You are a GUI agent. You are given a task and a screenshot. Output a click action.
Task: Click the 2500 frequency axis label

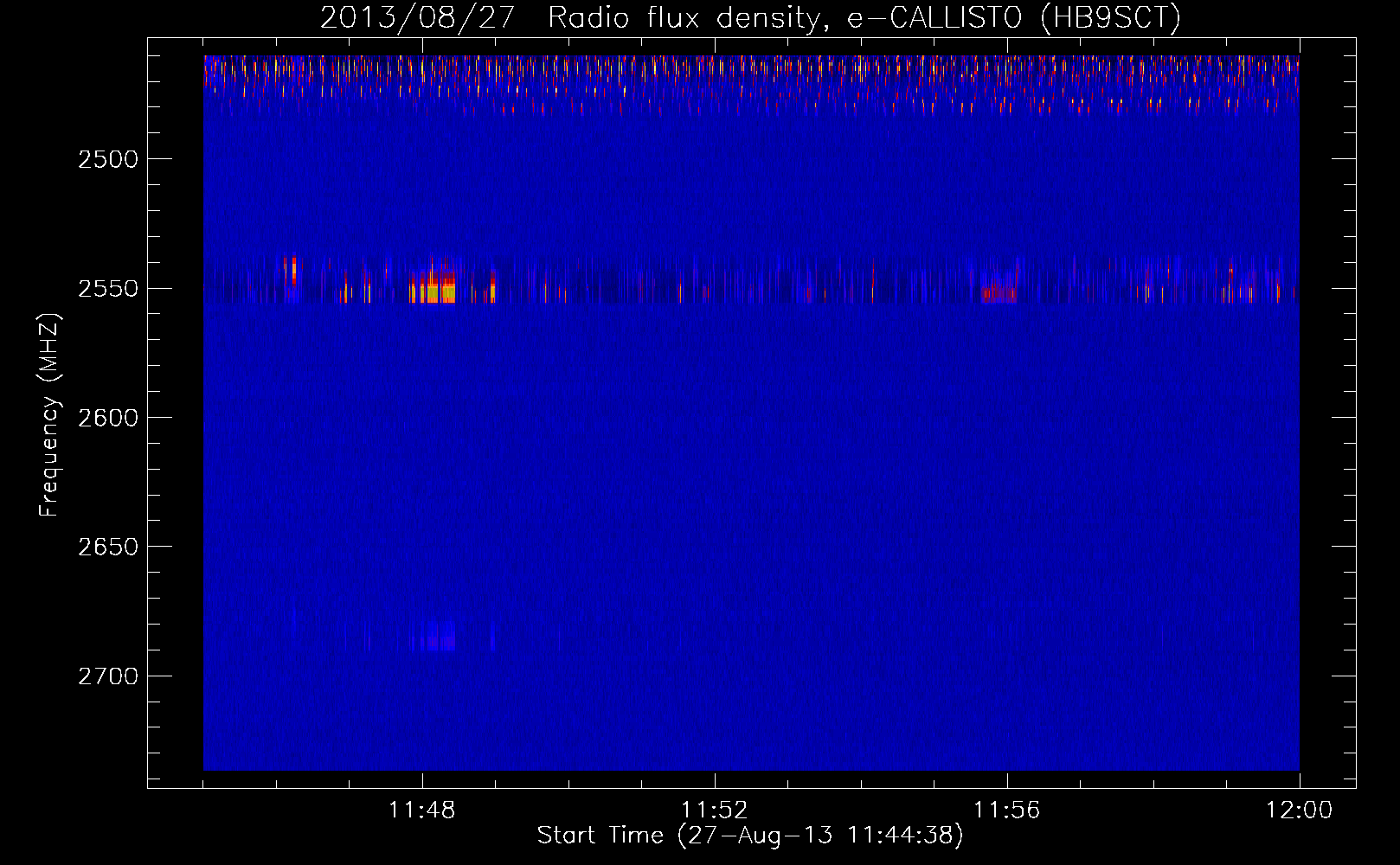tap(107, 159)
